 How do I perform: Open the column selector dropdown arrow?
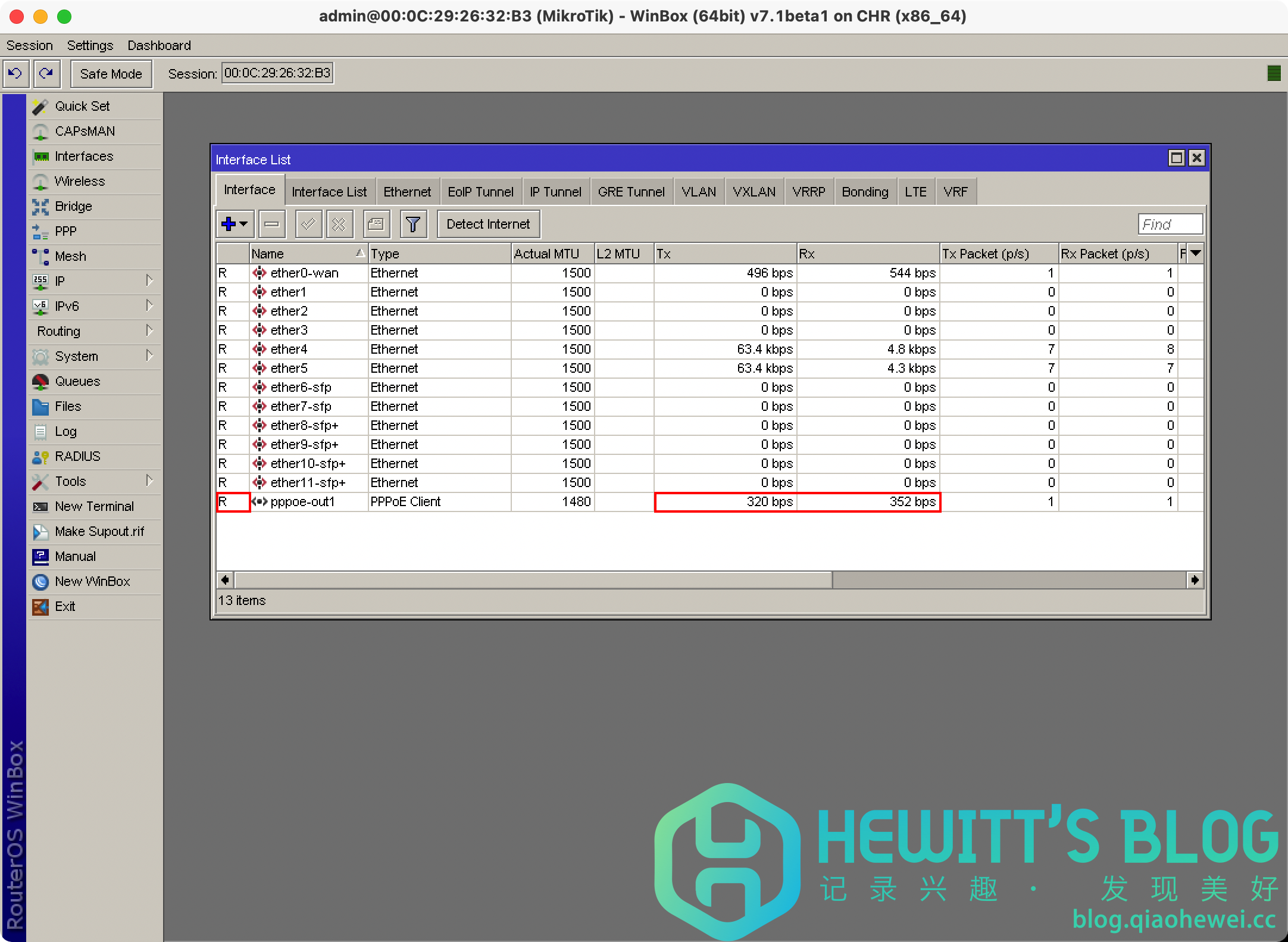pyautogui.click(x=1195, y=254)
